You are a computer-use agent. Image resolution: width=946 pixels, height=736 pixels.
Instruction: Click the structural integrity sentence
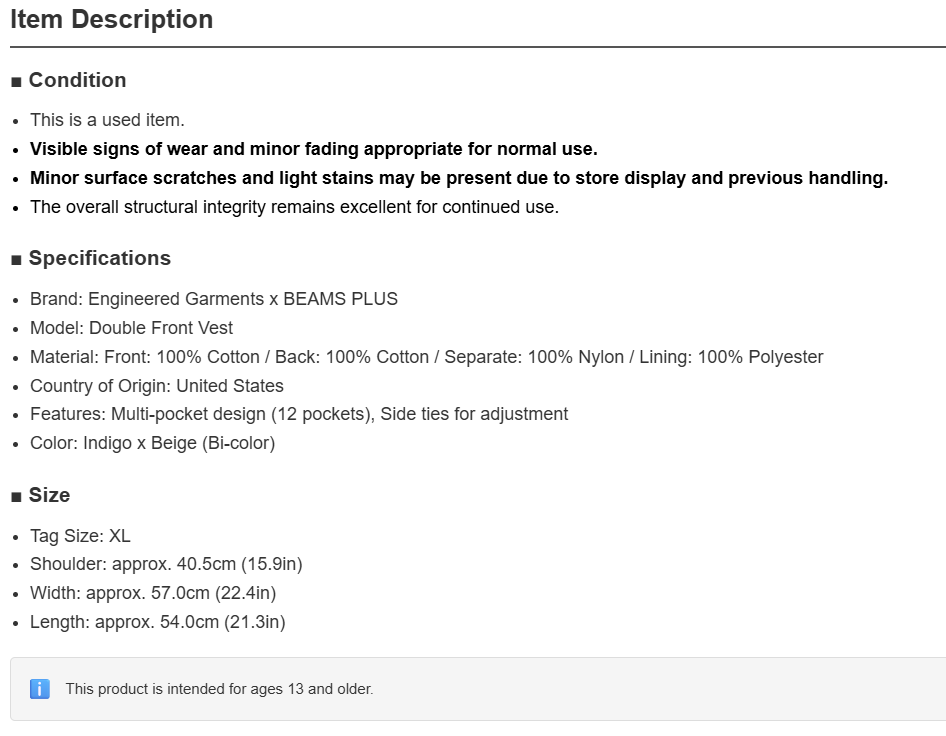[294, 207]
